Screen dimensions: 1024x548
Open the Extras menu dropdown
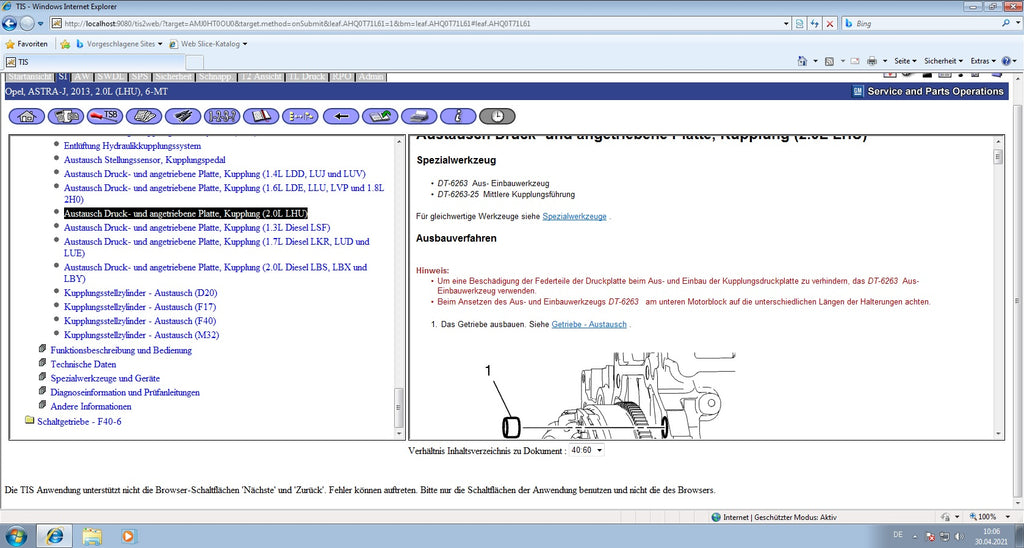click(x=983, y=61)
